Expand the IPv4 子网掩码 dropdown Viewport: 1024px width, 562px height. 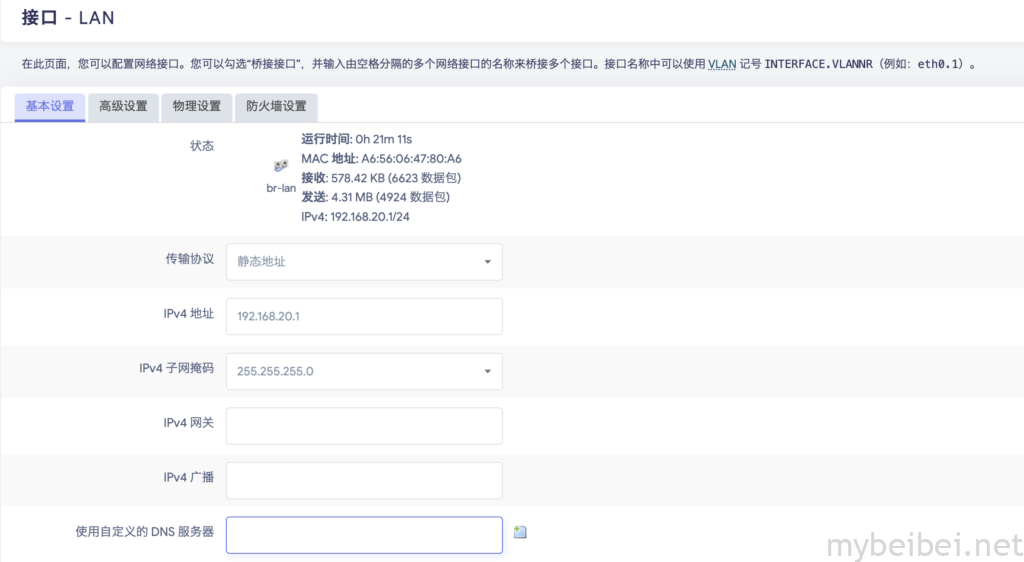pos(364,371)
